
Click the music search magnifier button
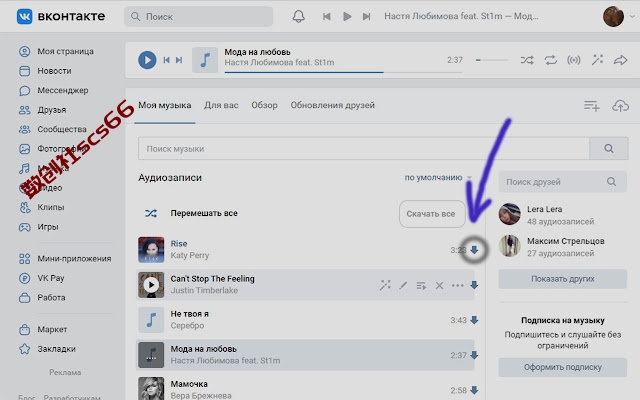(609, 149)
